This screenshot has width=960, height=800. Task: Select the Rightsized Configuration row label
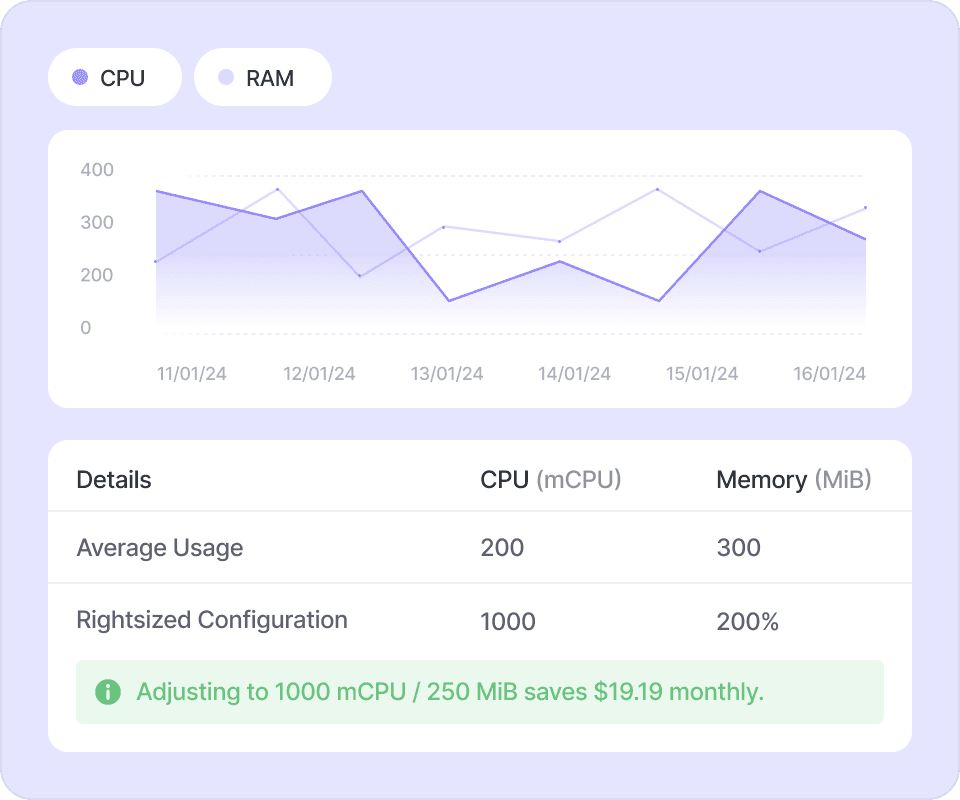click(212, 620)
